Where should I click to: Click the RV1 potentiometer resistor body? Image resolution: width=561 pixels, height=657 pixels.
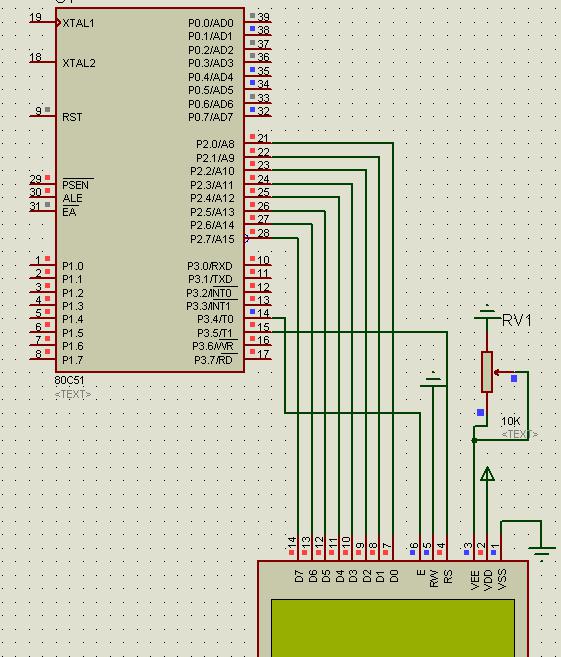click(487, 372)
